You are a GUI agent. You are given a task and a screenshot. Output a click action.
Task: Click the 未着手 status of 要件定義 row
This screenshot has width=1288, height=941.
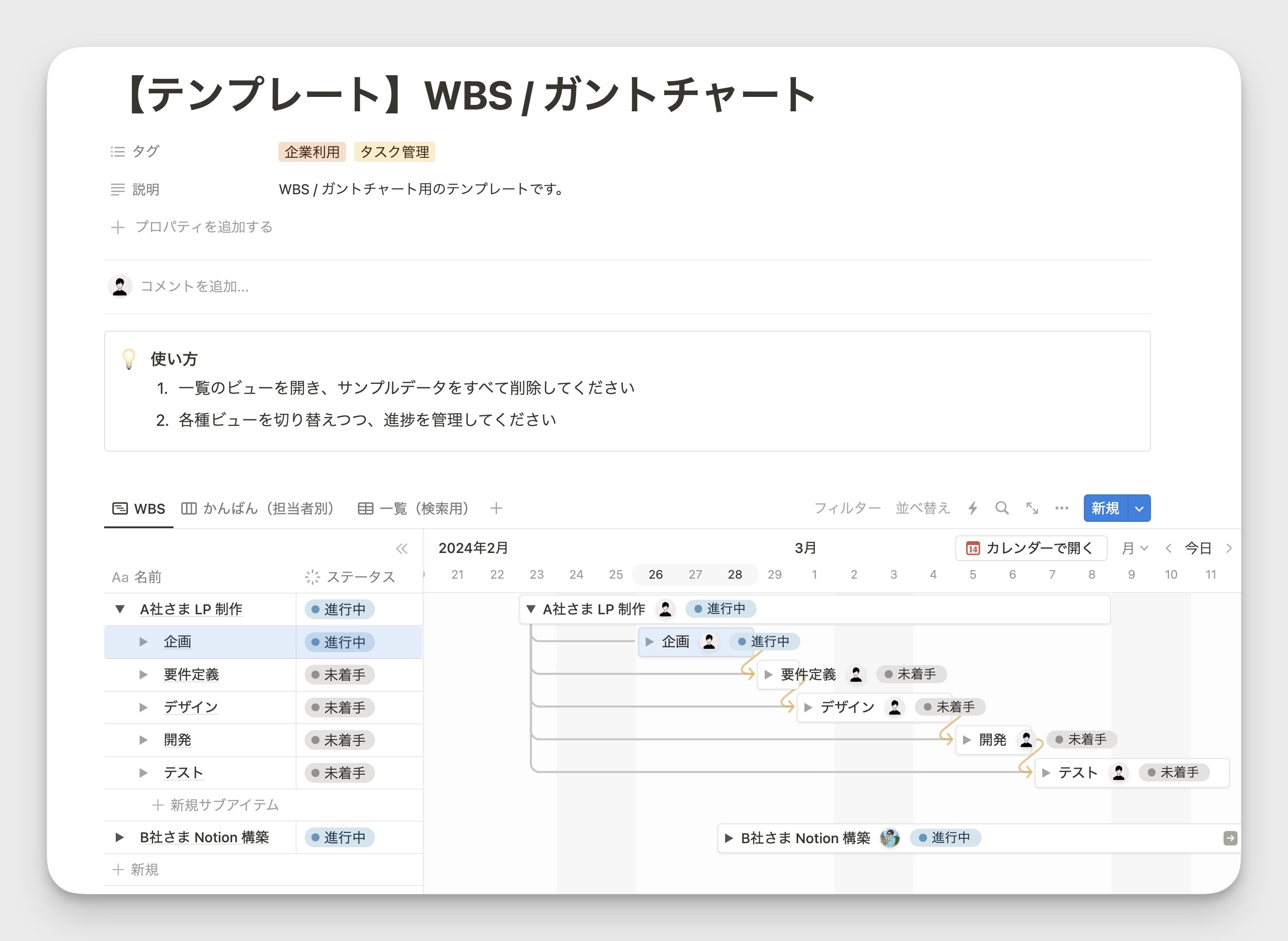pos(339,674)
